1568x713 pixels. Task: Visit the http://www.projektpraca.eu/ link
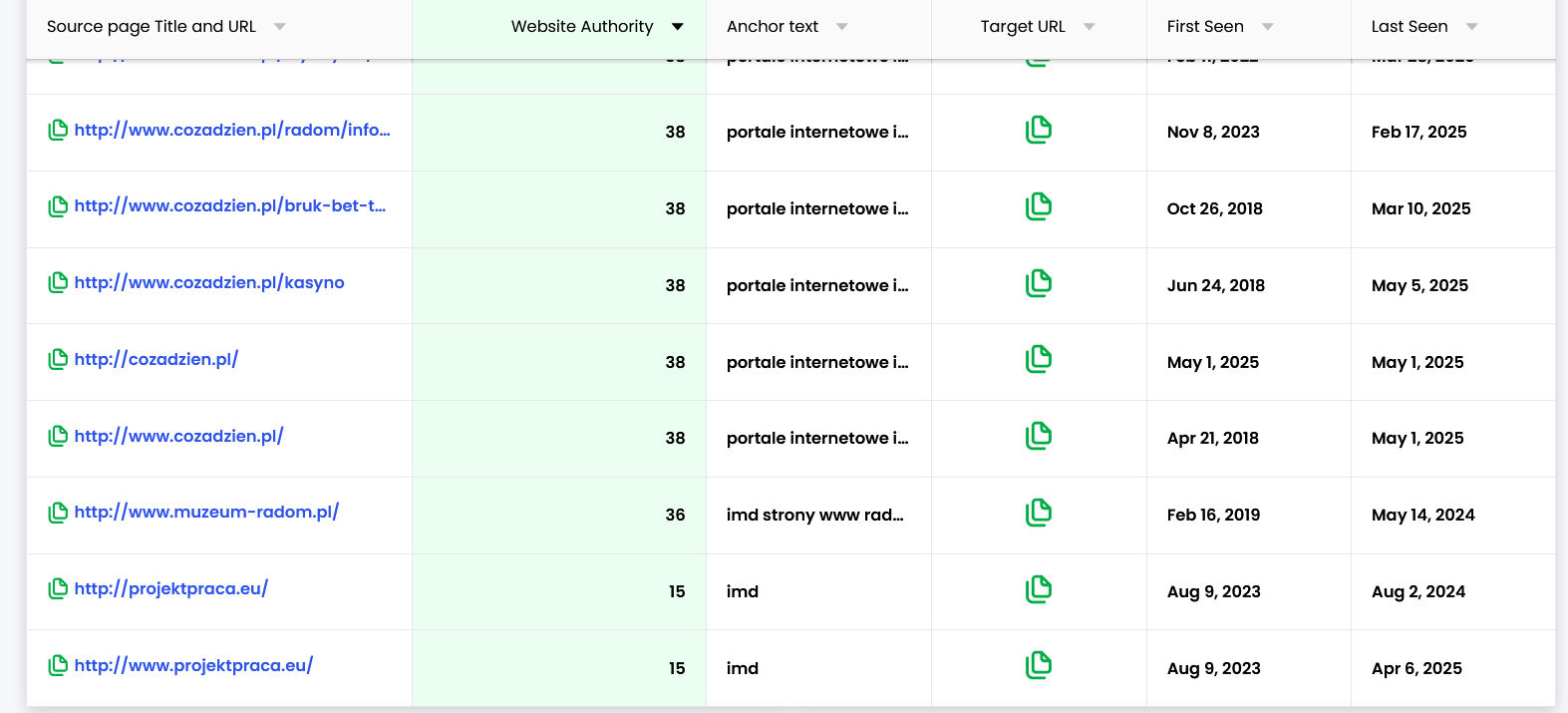tap(193, 665)
